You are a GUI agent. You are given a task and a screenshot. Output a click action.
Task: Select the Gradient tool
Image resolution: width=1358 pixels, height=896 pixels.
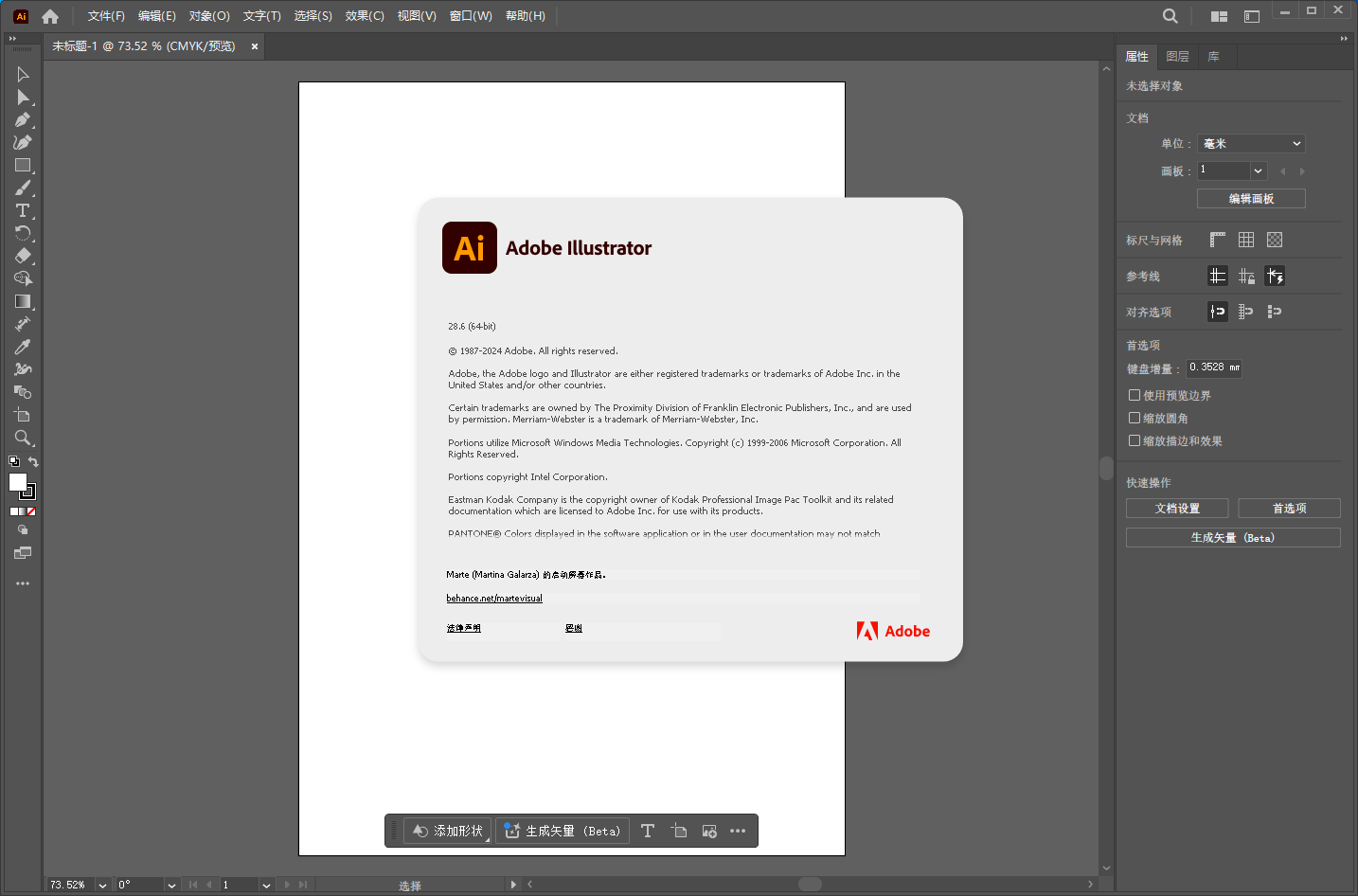point(23,301)
